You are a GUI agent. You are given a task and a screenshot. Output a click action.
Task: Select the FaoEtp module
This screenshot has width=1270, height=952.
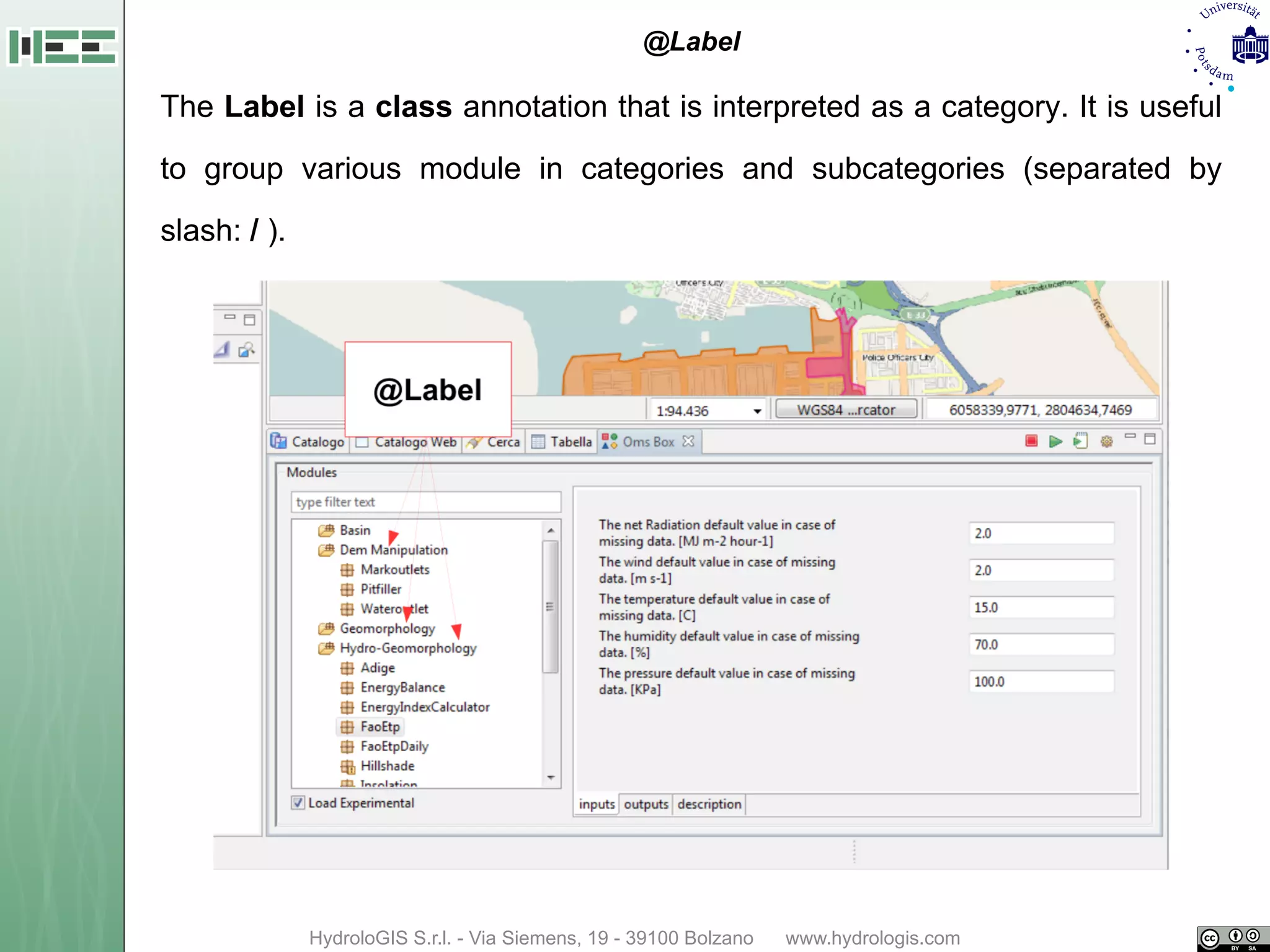[380, 727]
